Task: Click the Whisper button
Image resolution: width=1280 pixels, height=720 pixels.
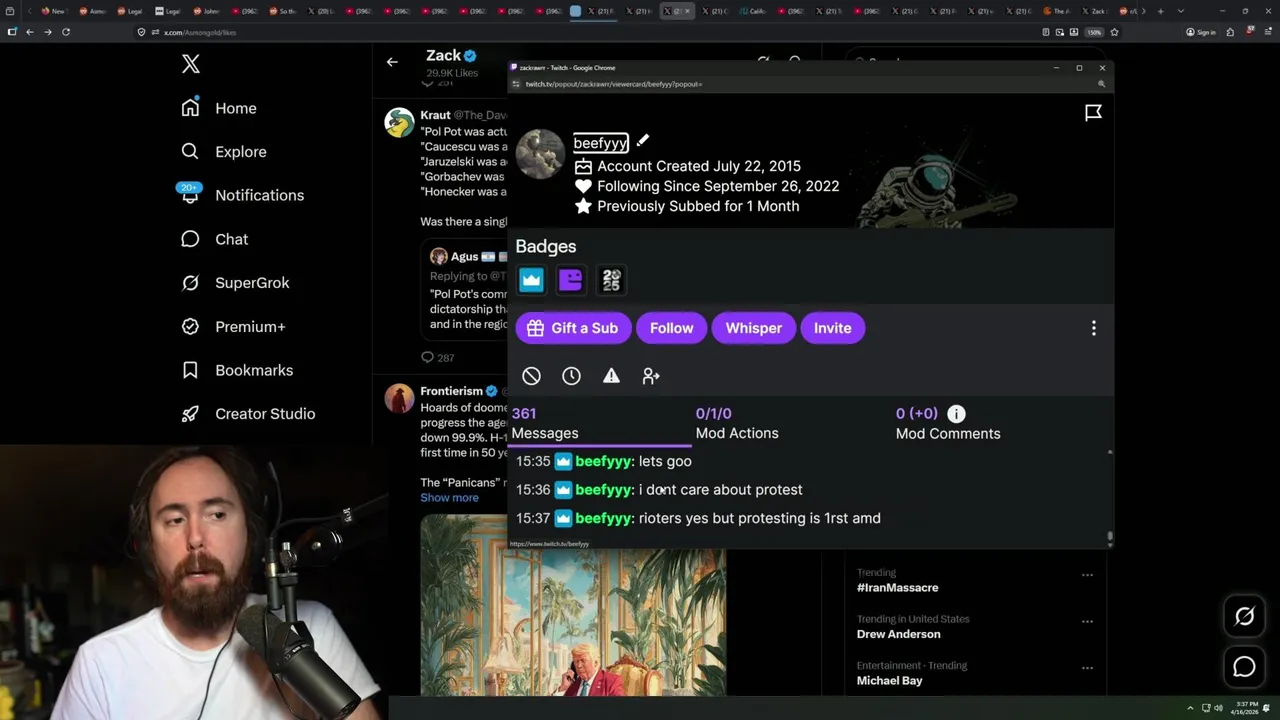Action: pos(754,328)
